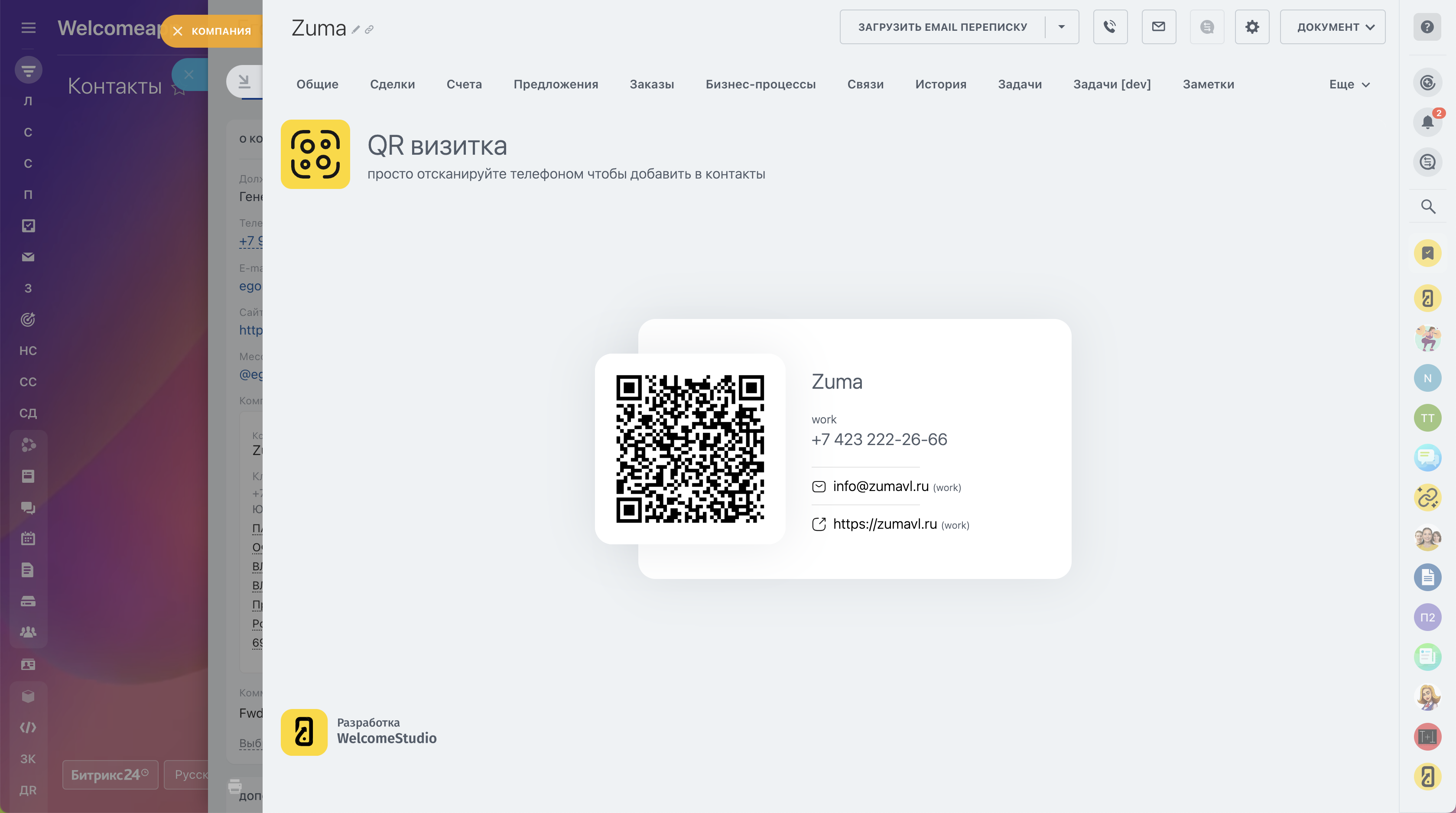Close the Компания slider panel
The height and width of the screenshot is (813, 1456).
pos(178,31)
